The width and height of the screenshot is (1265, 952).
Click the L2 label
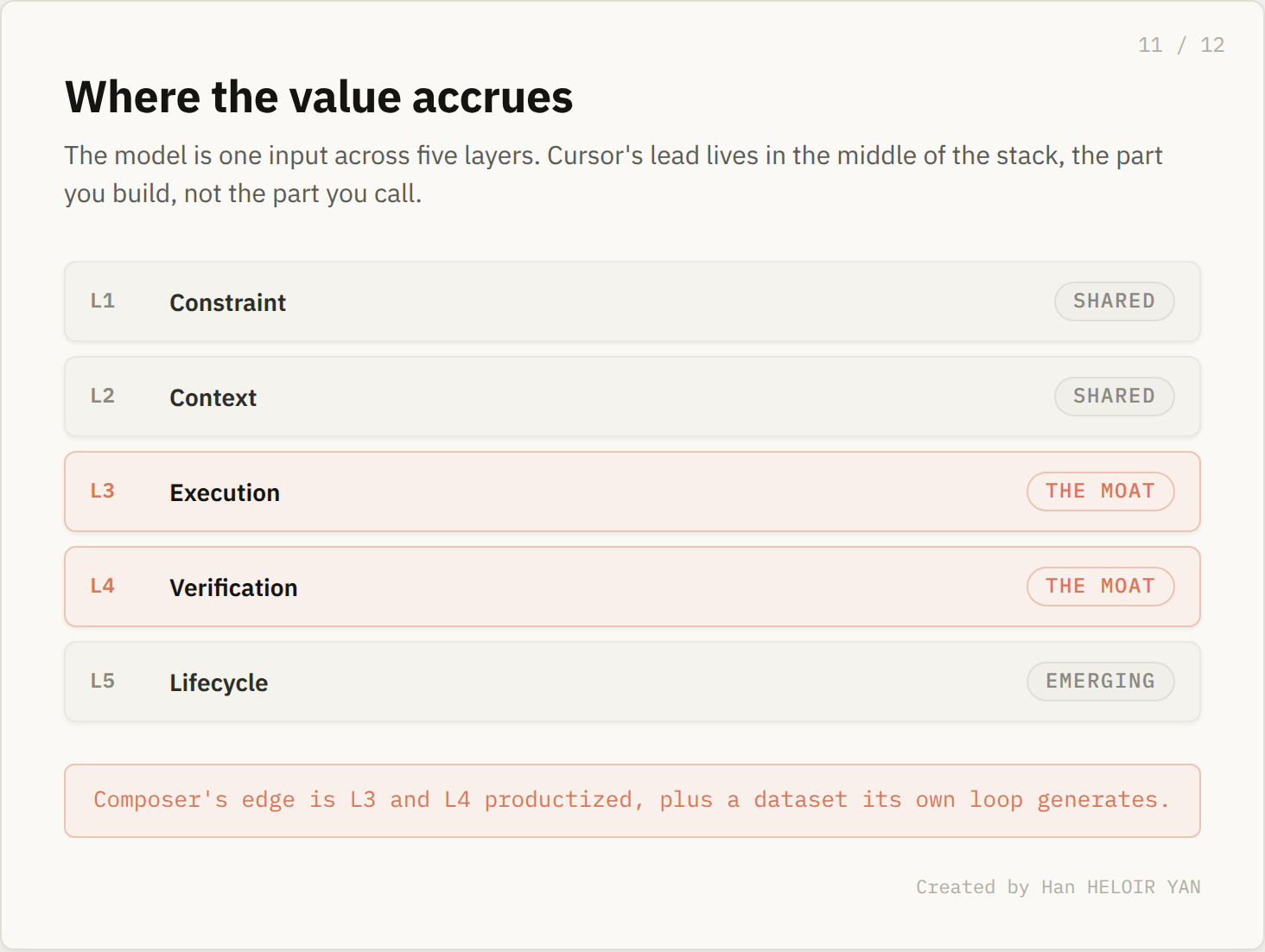(x=103, y=396)
